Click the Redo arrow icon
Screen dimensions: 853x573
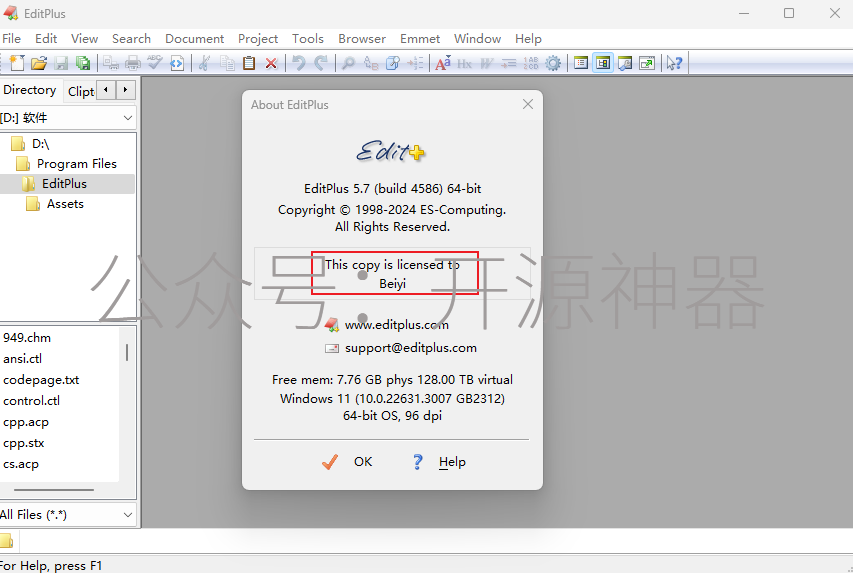(x=321, y=63)
